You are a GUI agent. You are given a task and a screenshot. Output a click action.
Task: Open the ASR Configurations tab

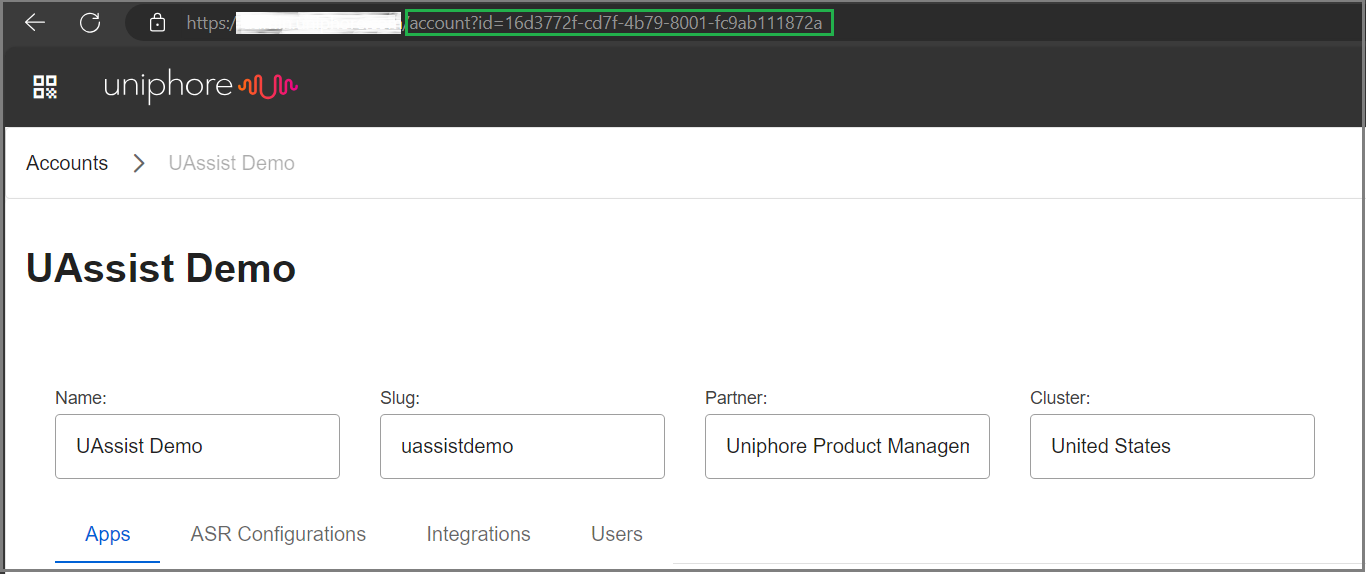278,534
